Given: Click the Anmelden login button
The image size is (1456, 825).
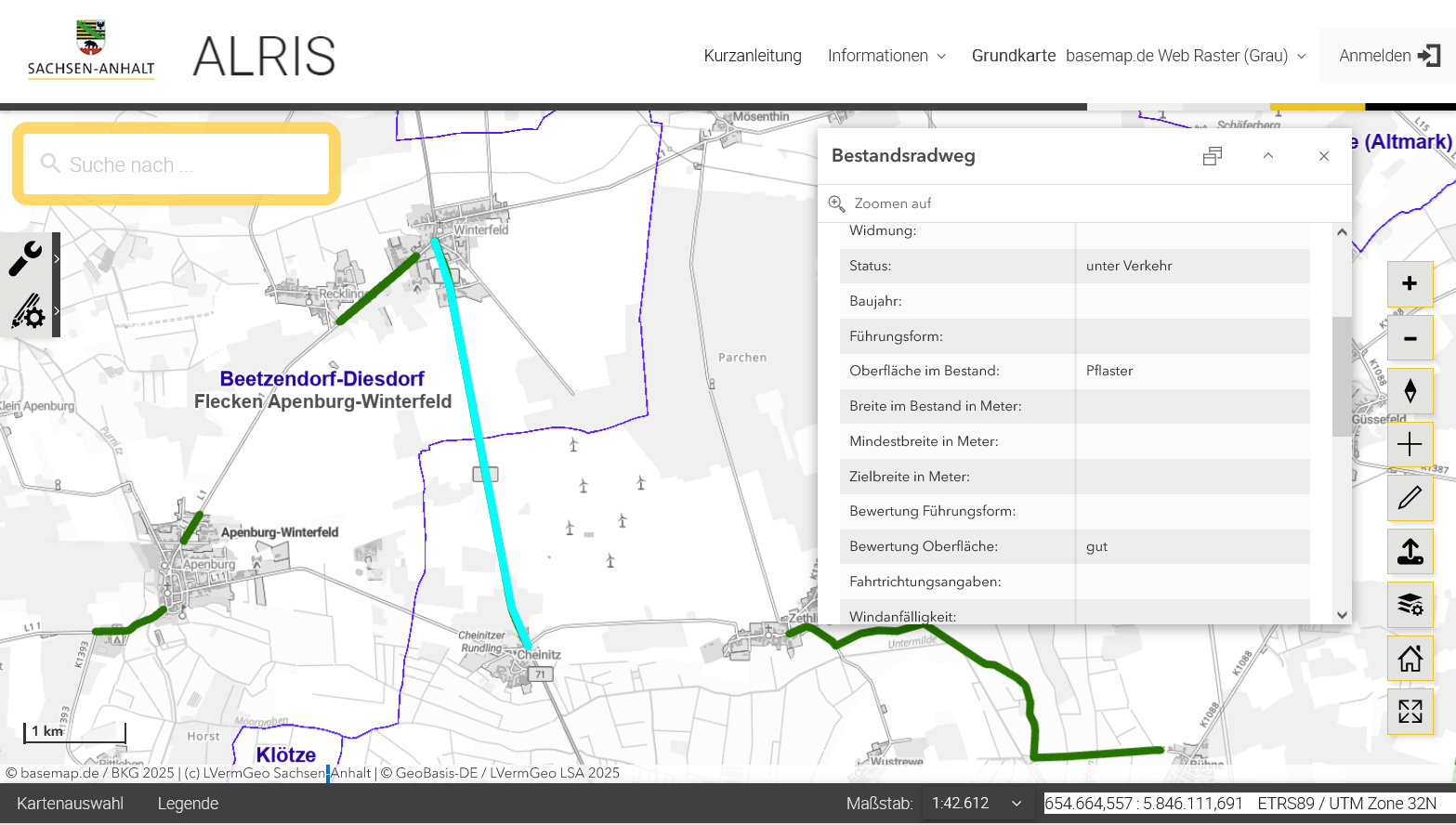Looking at the screenshot, I should (1388, 56).
